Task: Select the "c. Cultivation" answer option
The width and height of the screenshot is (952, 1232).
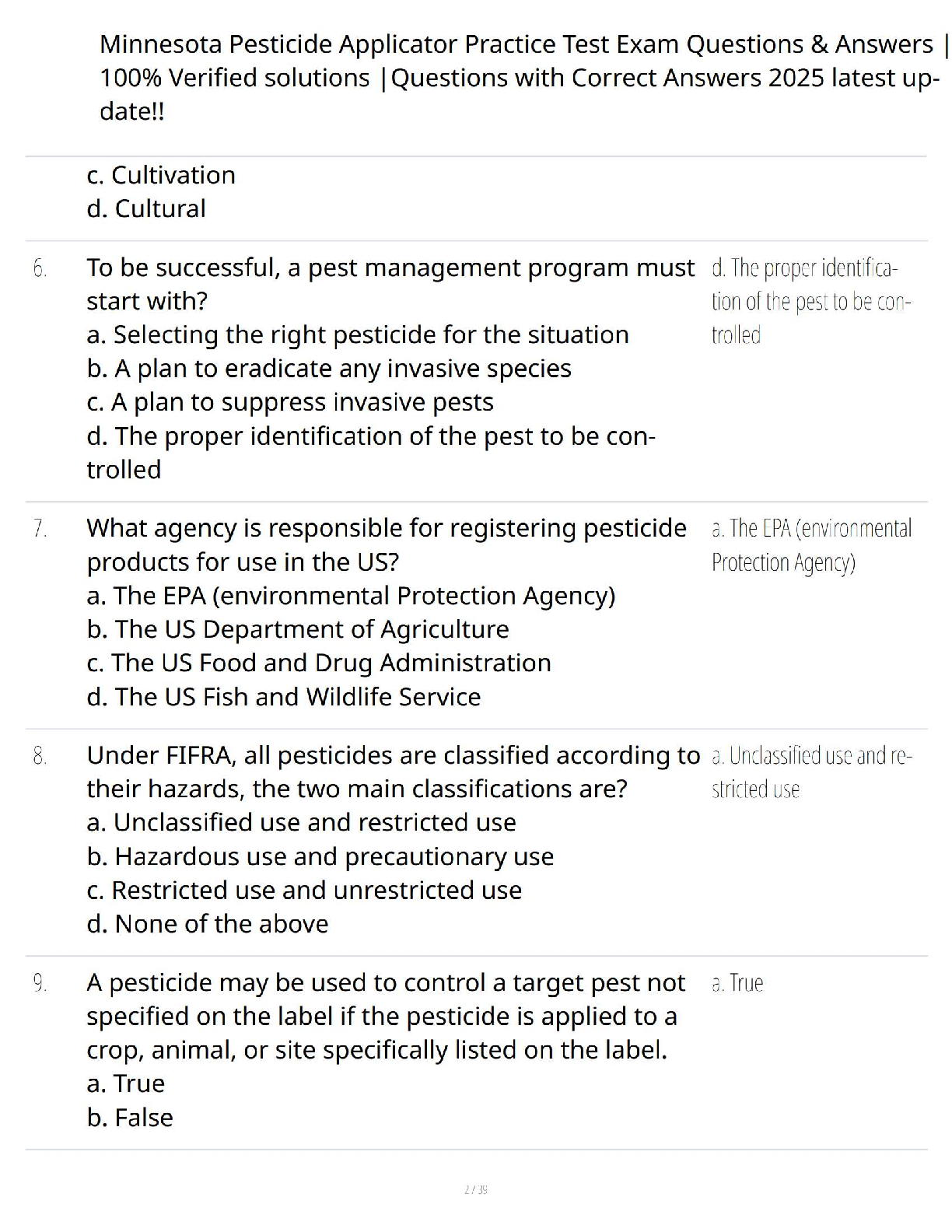Action: [x=161, y=175]
